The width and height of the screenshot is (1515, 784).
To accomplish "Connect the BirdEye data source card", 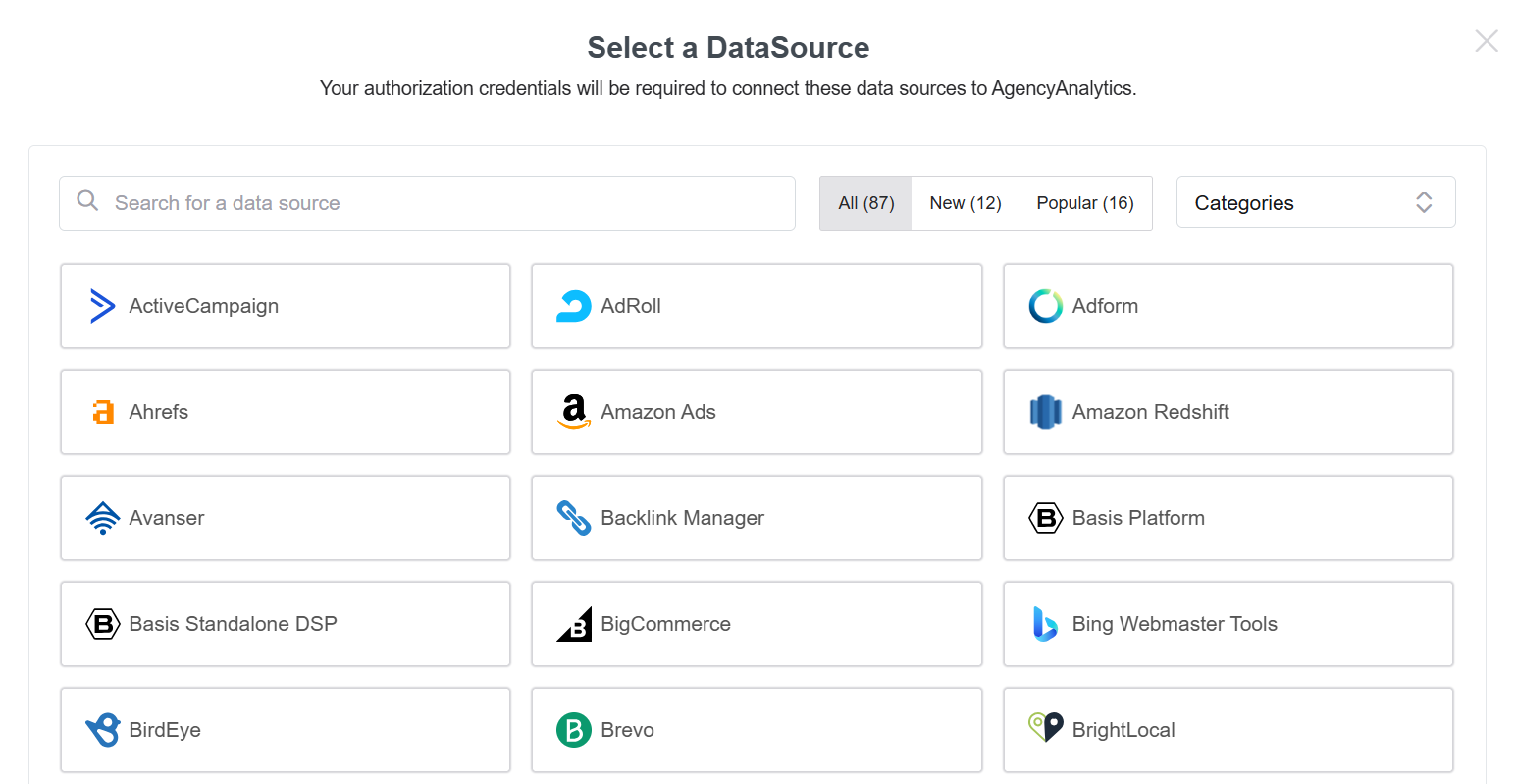I will pos(286,730).
